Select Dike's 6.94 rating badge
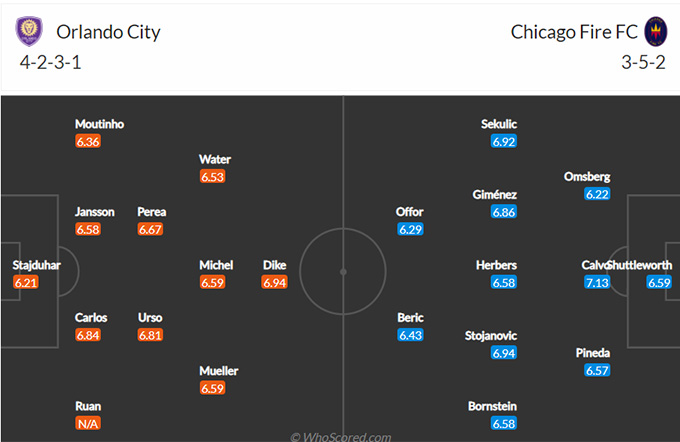This screenshot has width=680, height=442. coord(275,282)
